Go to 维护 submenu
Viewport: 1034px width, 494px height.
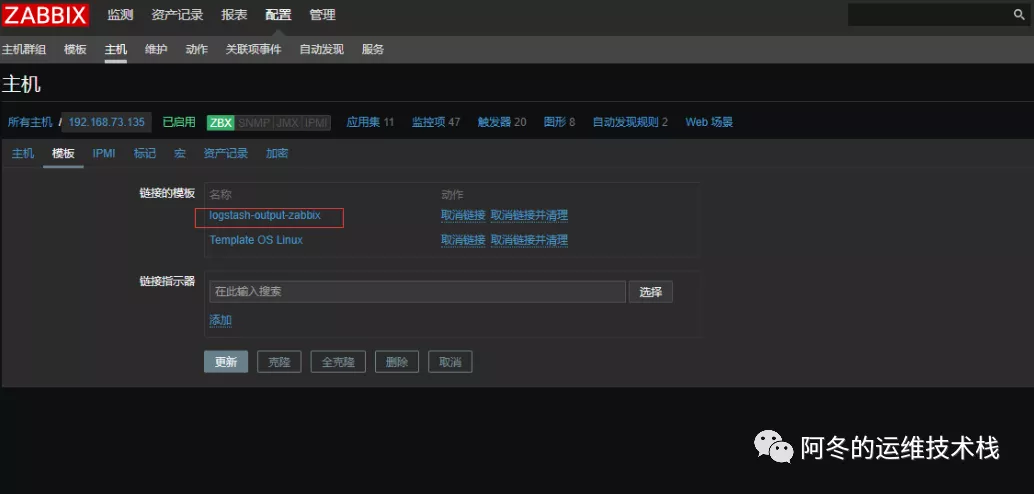[x=156, y=49]
